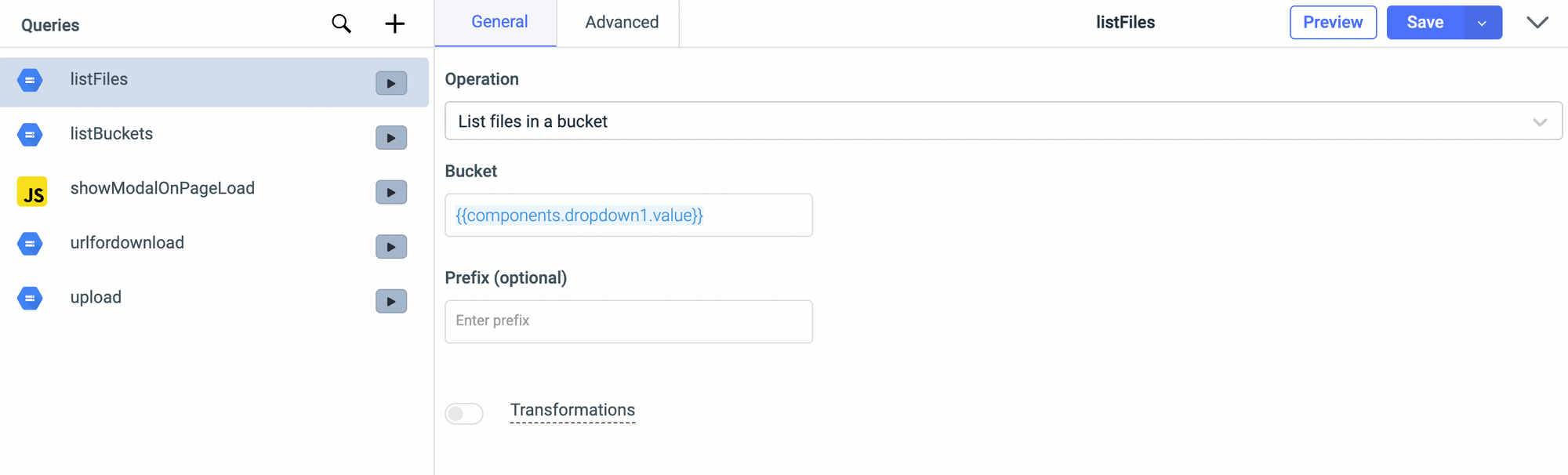Collapse the query editor with the top-right chevron
1568x475 pixels.
pos(1537,23)
